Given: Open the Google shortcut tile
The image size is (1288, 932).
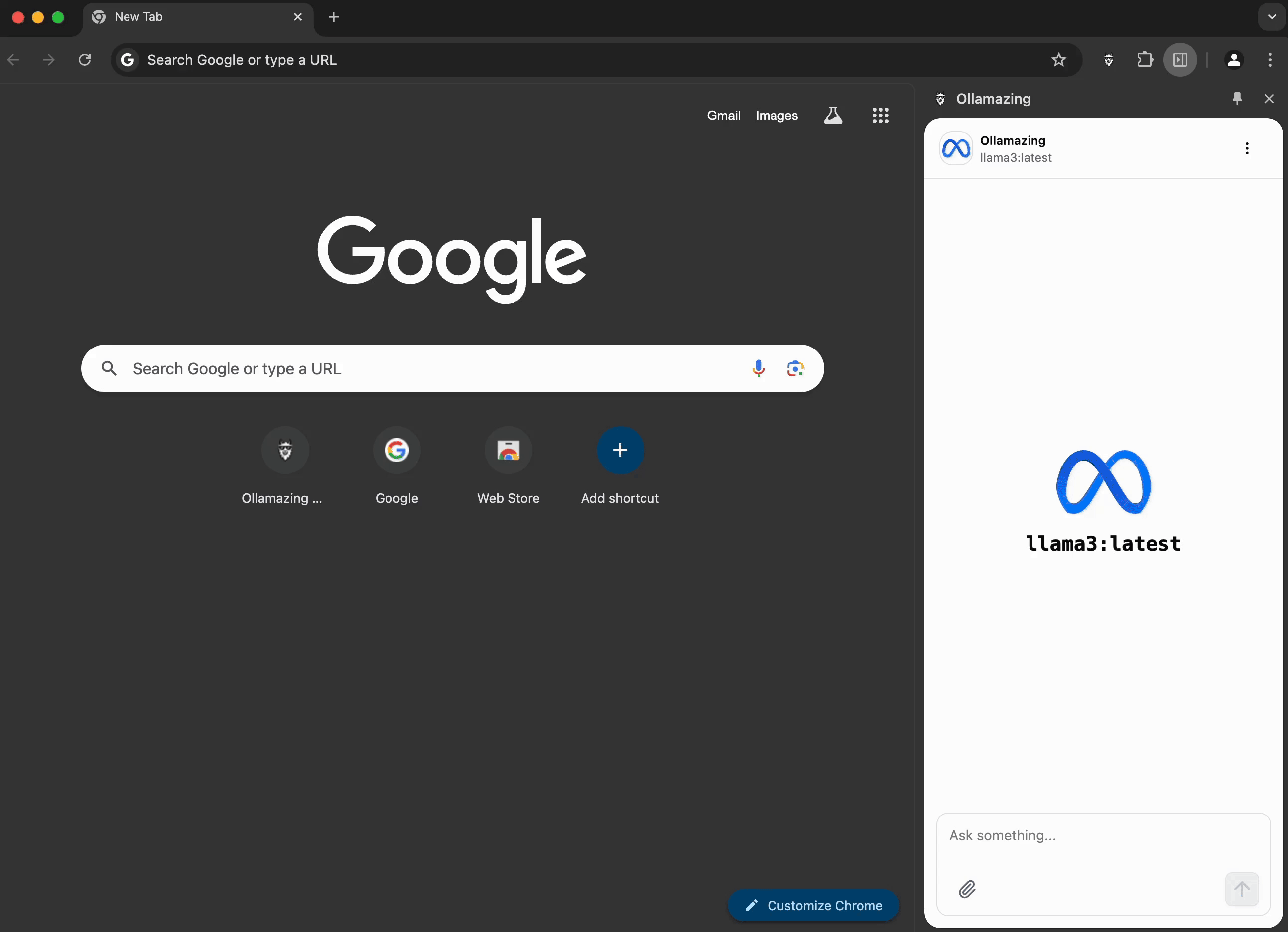Looking at the screenshot, I should (x=396, y=466).
